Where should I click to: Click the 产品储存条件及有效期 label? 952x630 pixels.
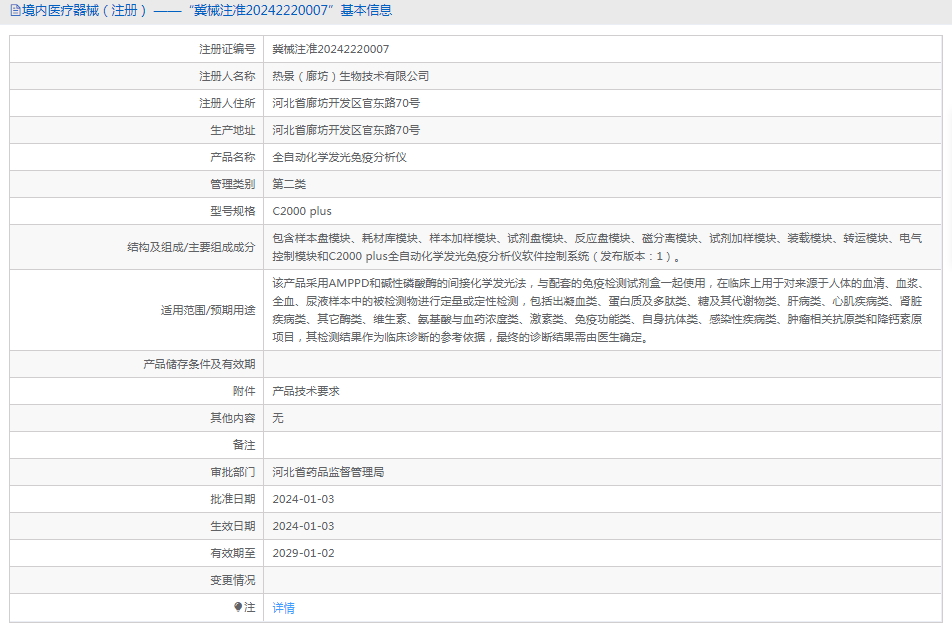(x=199, y=364)
